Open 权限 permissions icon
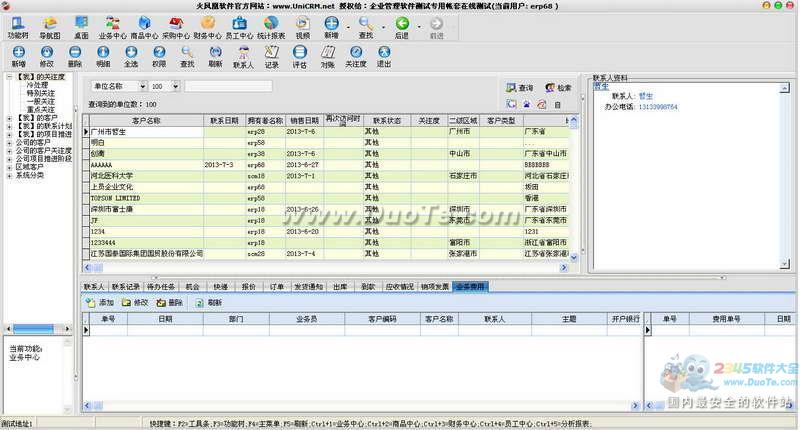 click(159, 57)
